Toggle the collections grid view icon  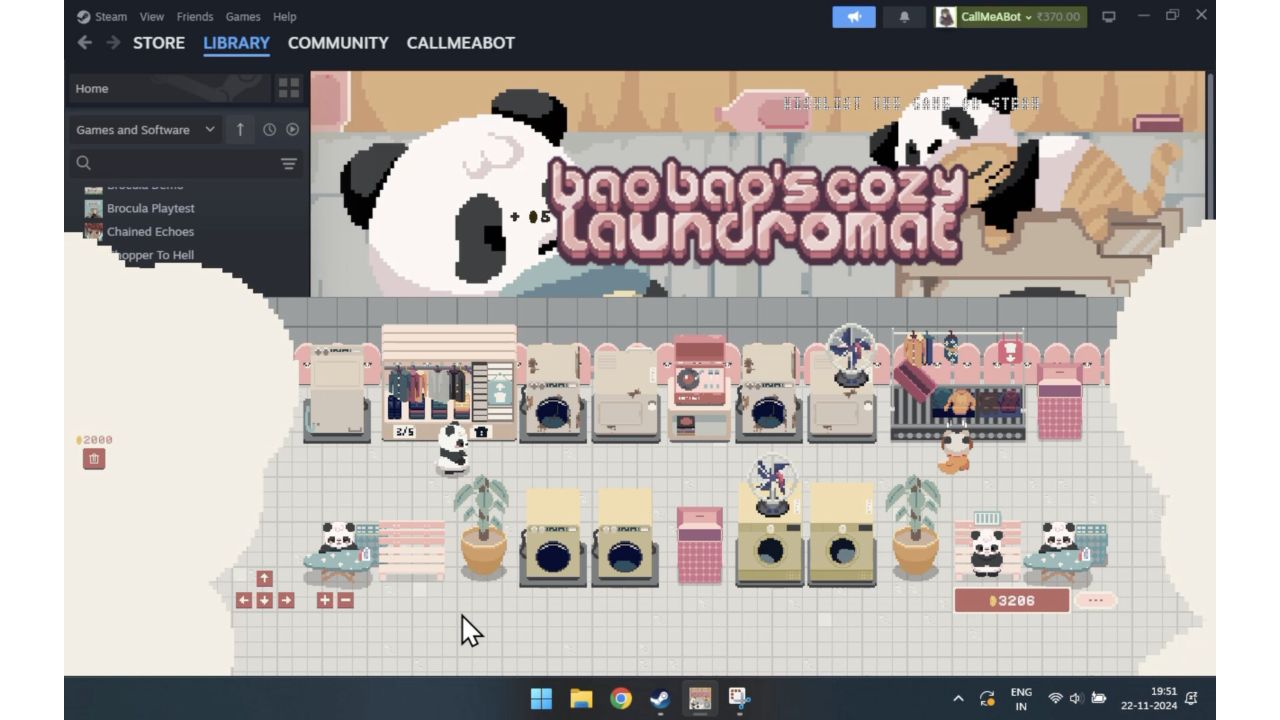click(x=289, y=88)
